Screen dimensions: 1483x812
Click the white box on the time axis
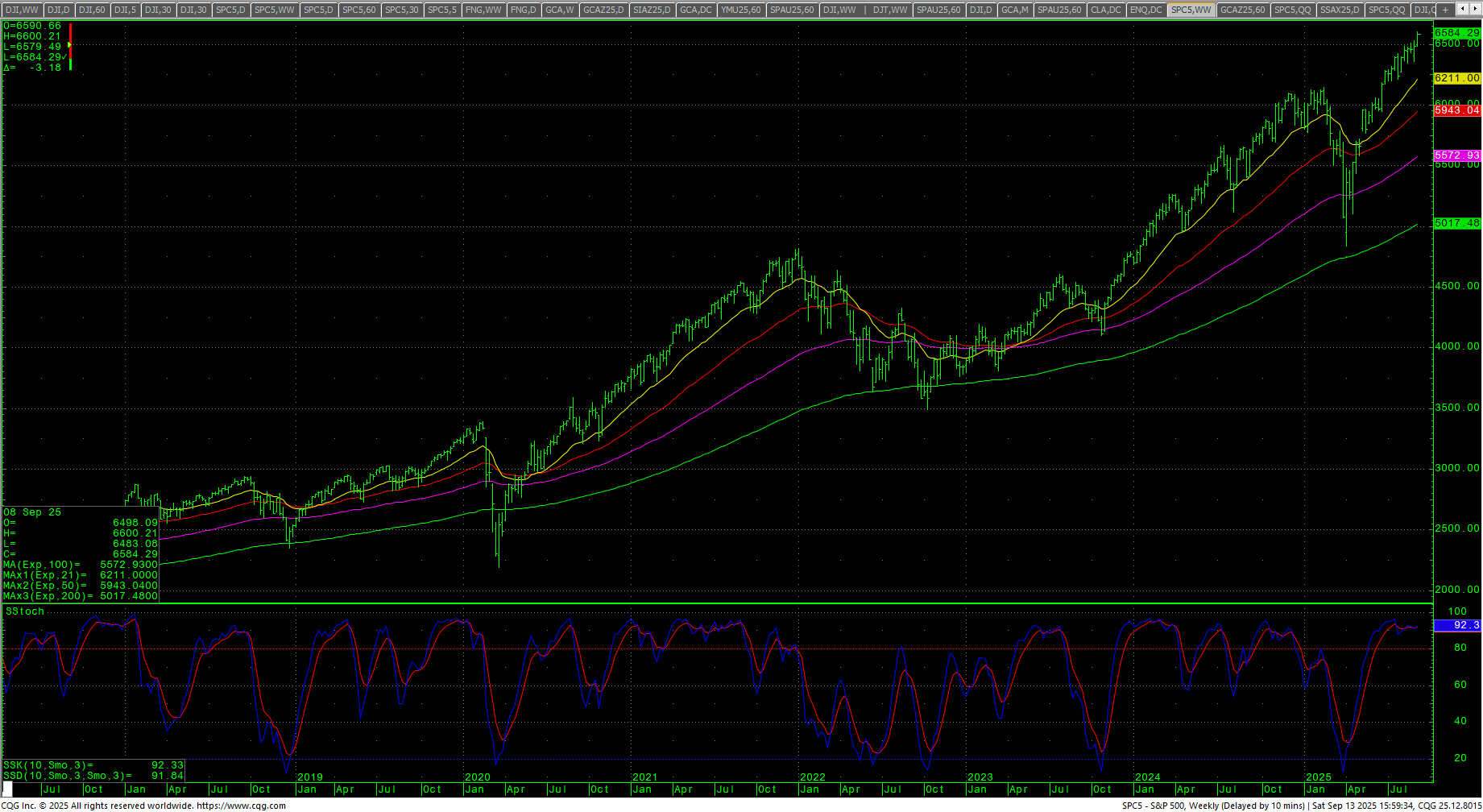(8, 789)
